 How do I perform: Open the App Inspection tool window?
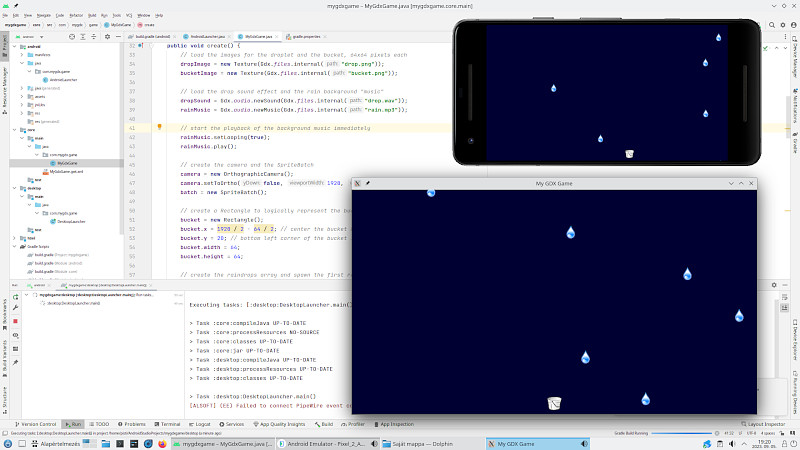click(394, 424)
